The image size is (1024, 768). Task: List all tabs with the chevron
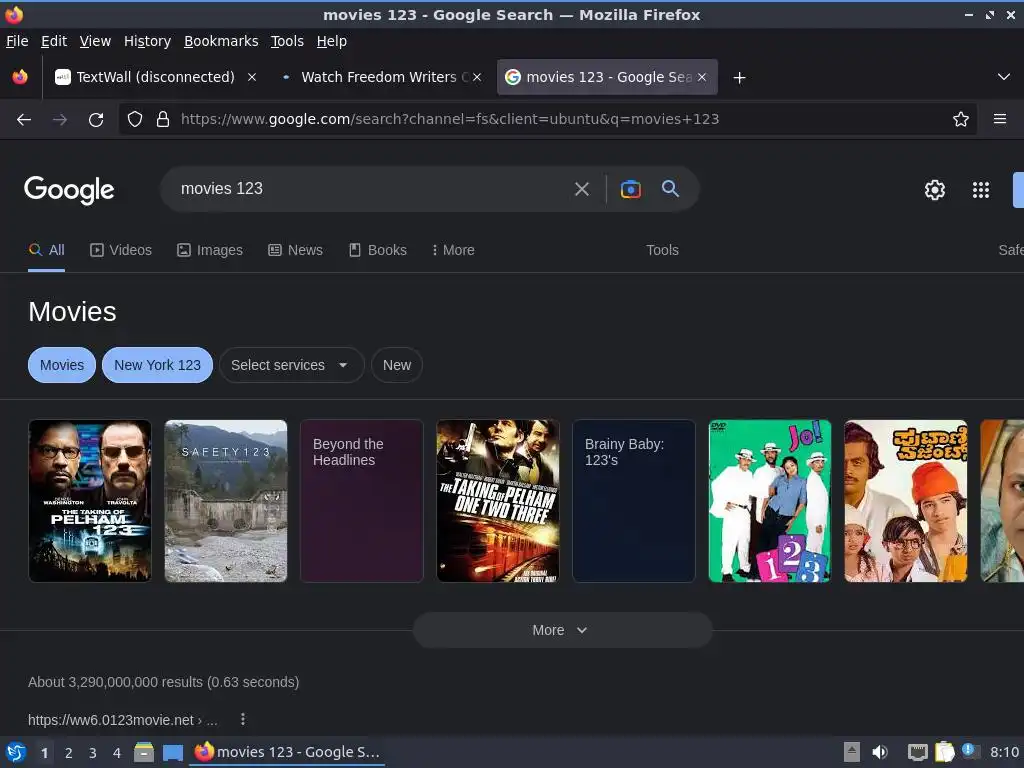coord(1004,77)
